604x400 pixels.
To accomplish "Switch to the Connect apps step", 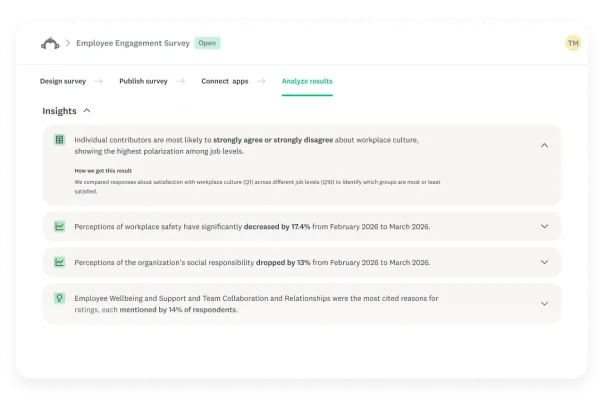I will tap(225, 81).
